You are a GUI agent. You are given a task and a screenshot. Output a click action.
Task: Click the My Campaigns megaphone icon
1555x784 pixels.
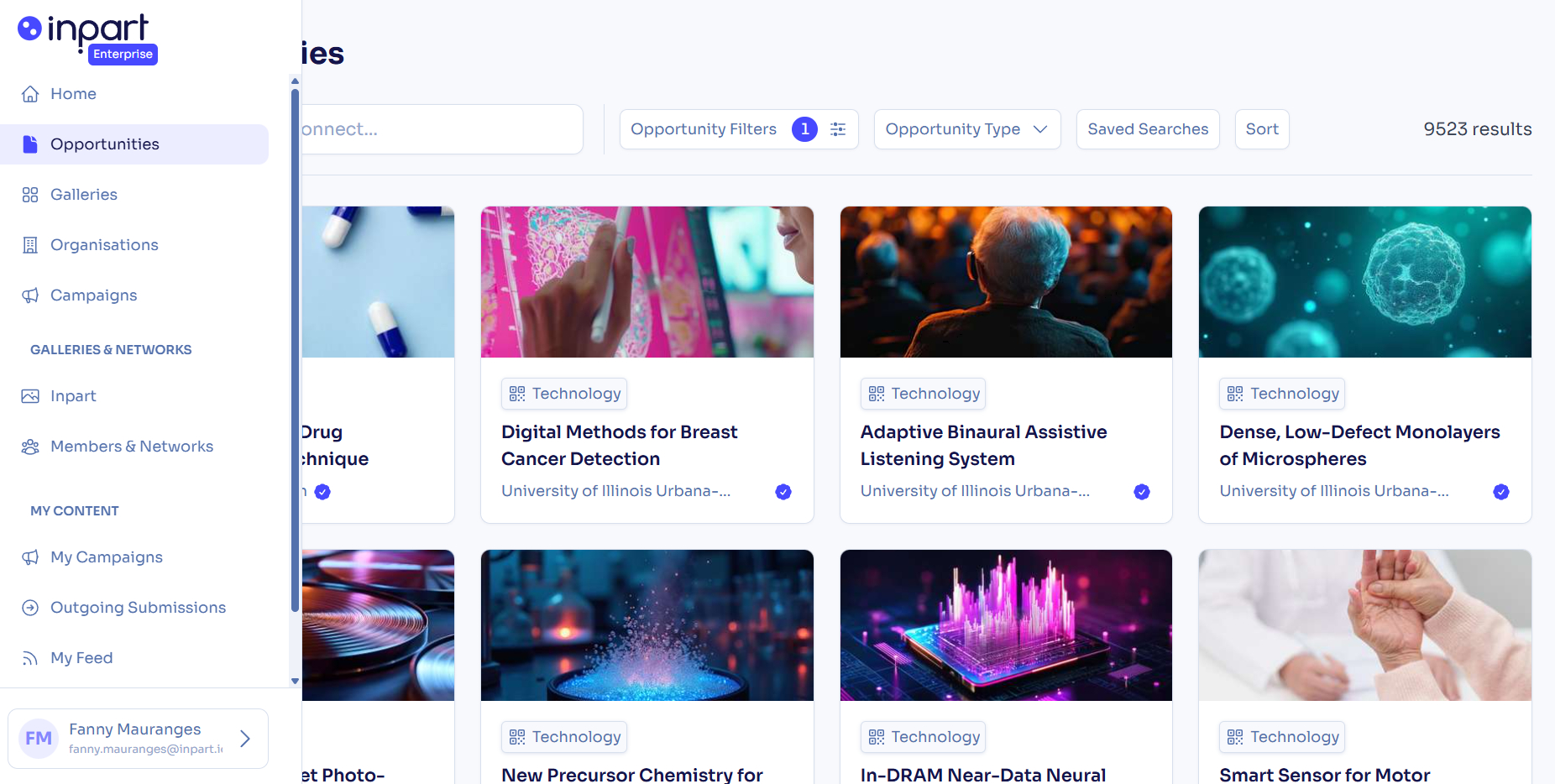pyautogui.click(x=30, y=557)
